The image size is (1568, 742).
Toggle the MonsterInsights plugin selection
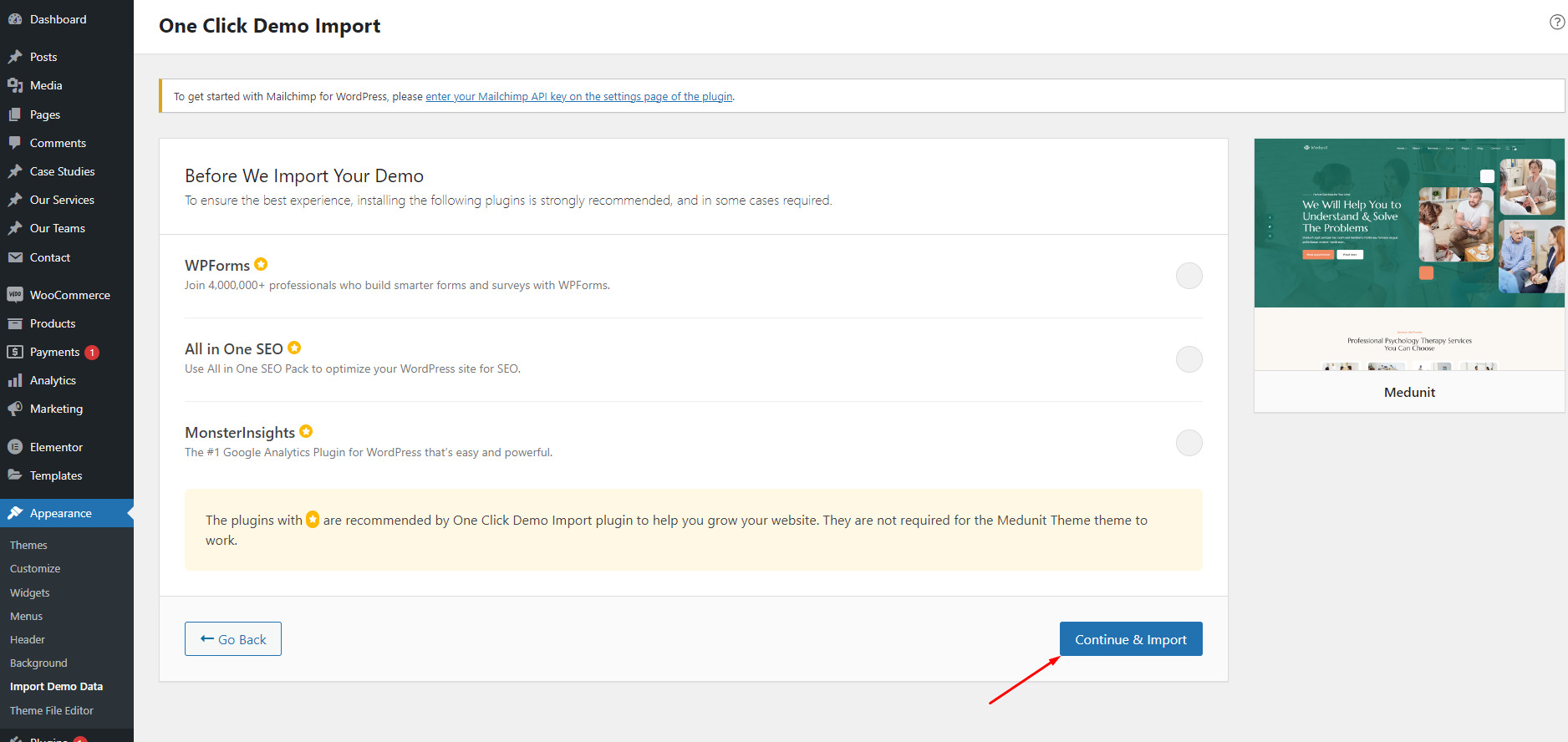coord(1189,443)
